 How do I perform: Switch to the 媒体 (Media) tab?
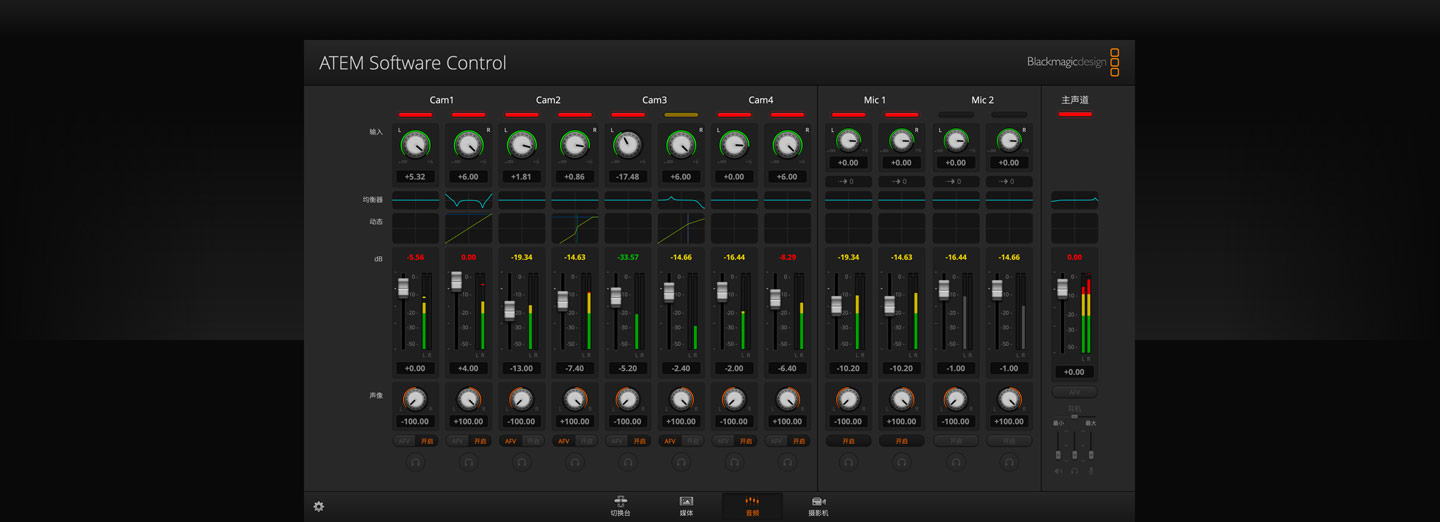686,506
